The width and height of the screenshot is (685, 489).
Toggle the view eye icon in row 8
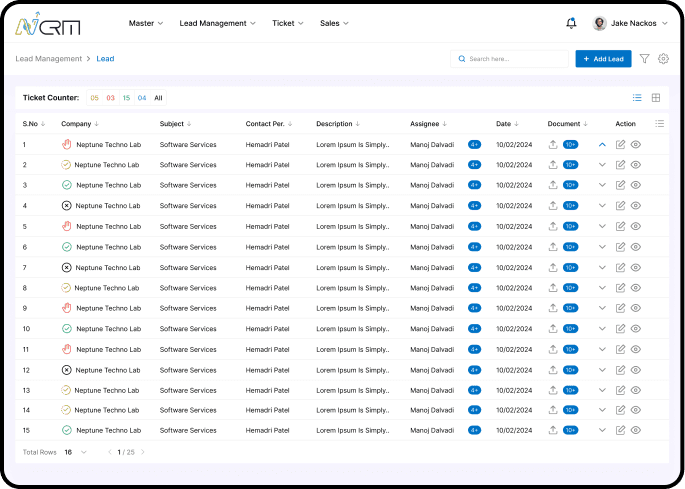click(636, 288)
